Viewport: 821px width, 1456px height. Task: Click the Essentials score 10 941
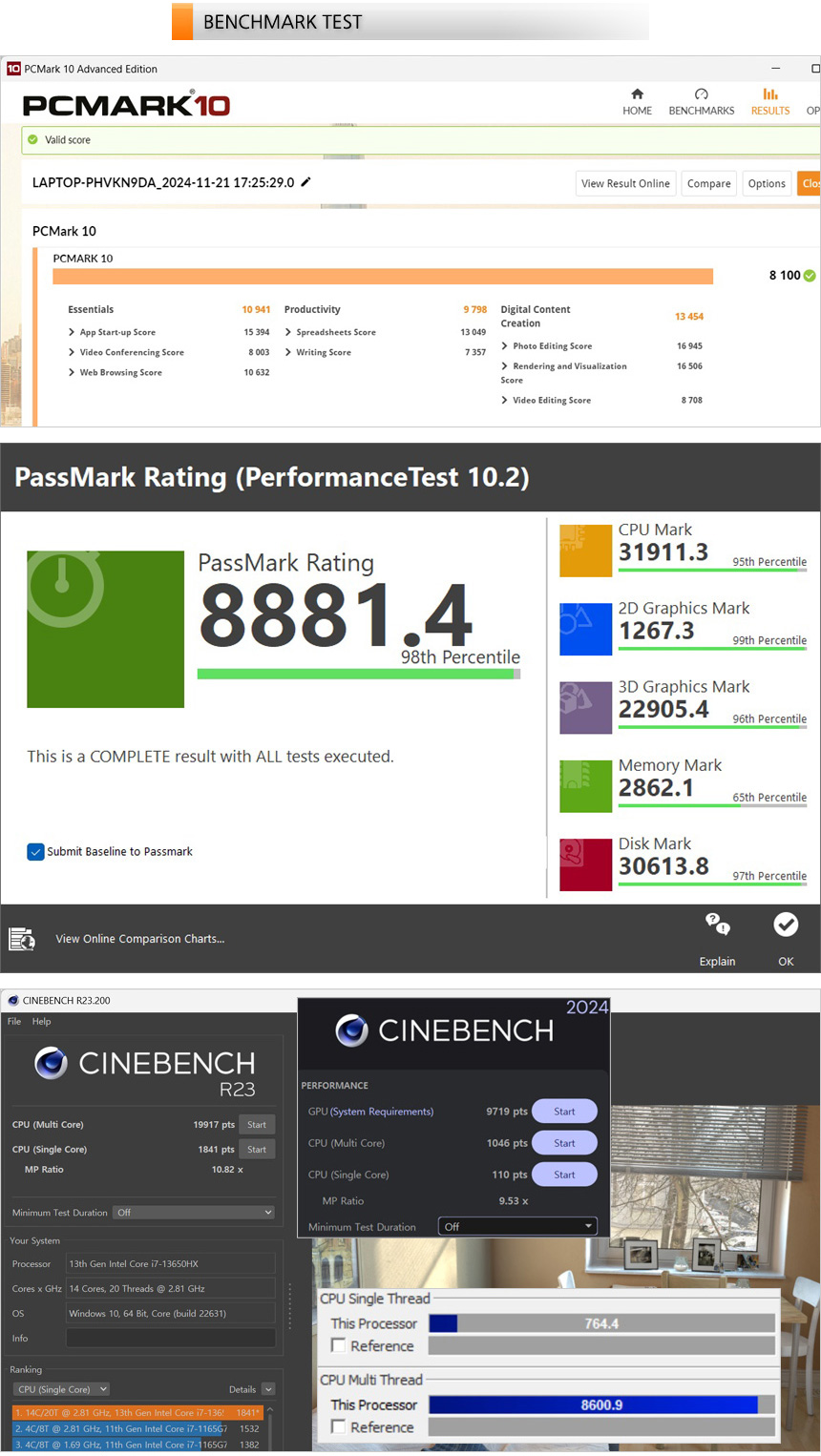[256, 309]
